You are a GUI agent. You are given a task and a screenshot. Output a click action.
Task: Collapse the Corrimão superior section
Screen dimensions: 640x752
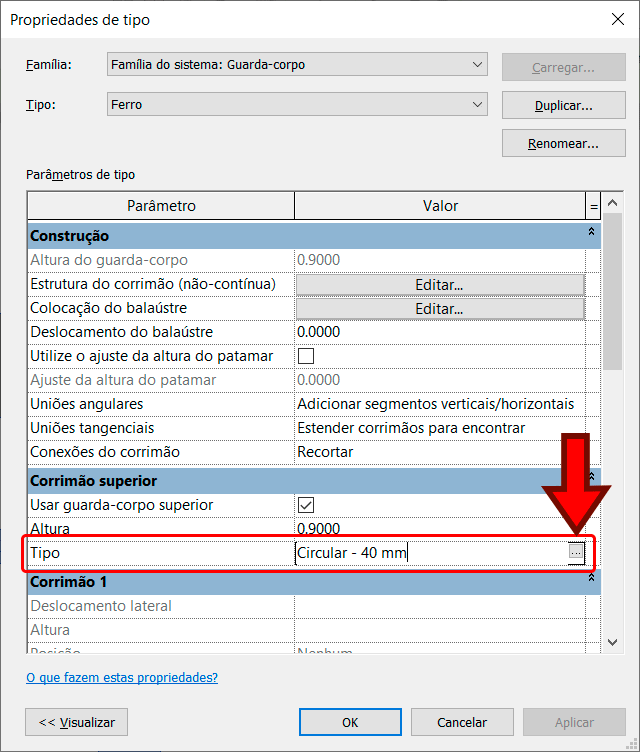click(591, 480)
